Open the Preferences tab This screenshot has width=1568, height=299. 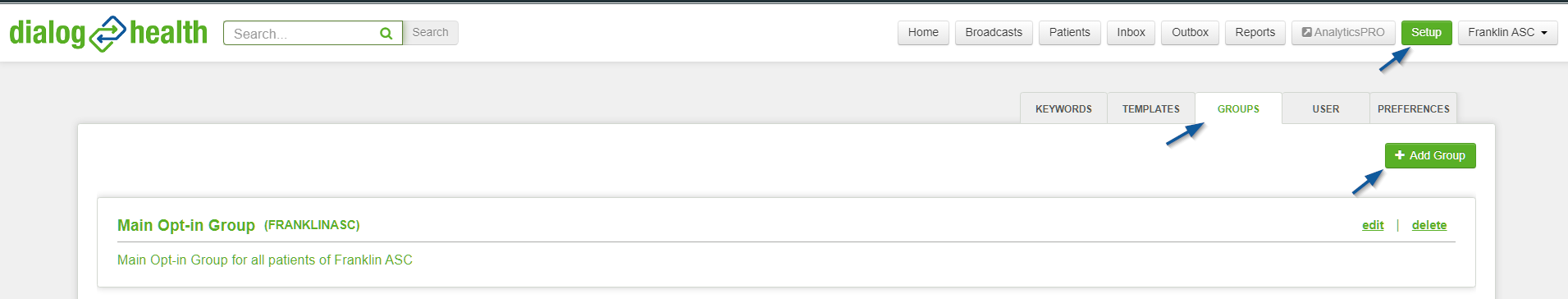(1413, 108)
